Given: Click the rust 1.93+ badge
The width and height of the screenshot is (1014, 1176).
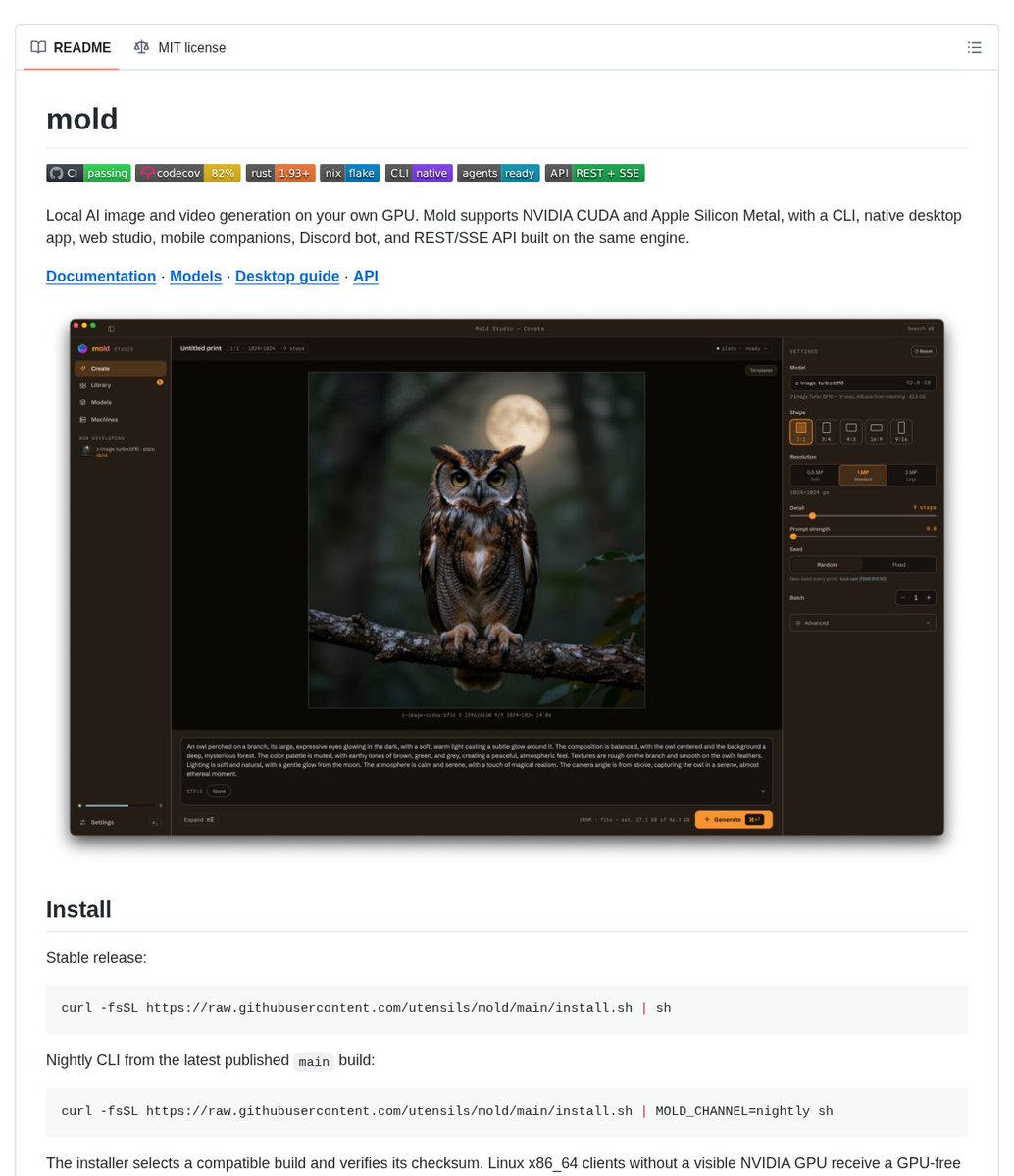Looking at the screenshot, I should click(x=279, y=174).
